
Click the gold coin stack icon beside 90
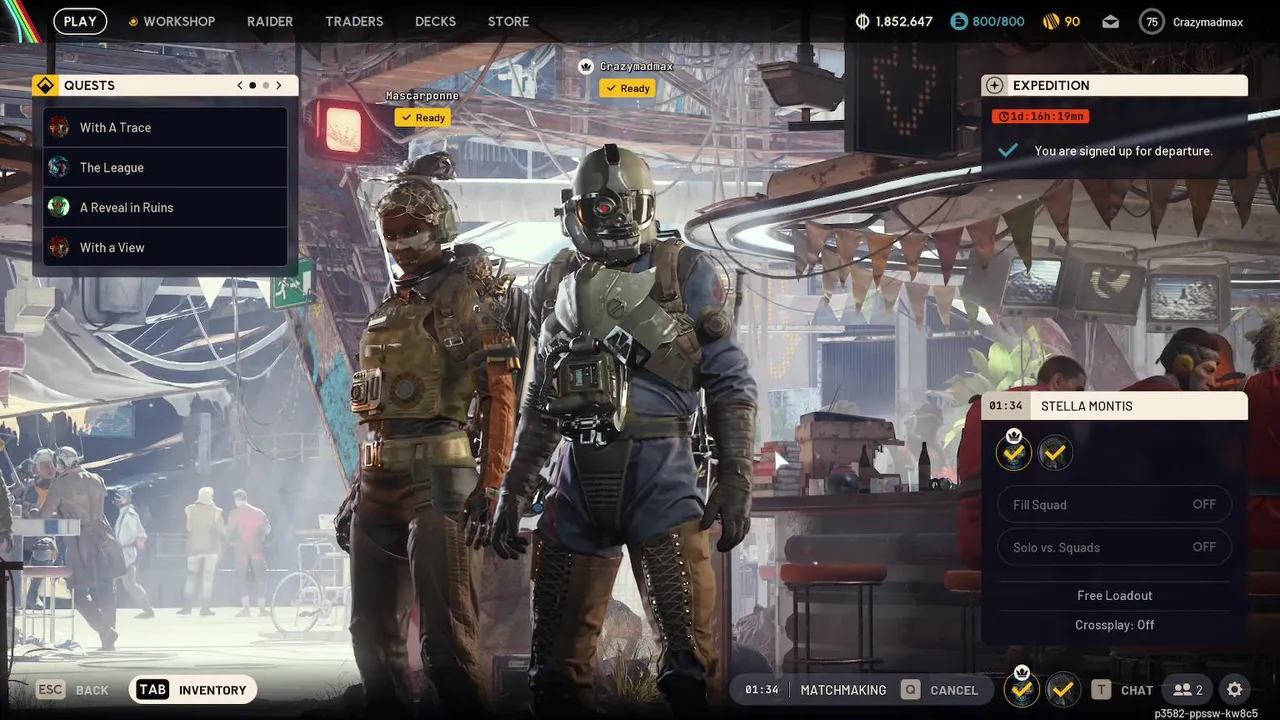coord(1050,21)
